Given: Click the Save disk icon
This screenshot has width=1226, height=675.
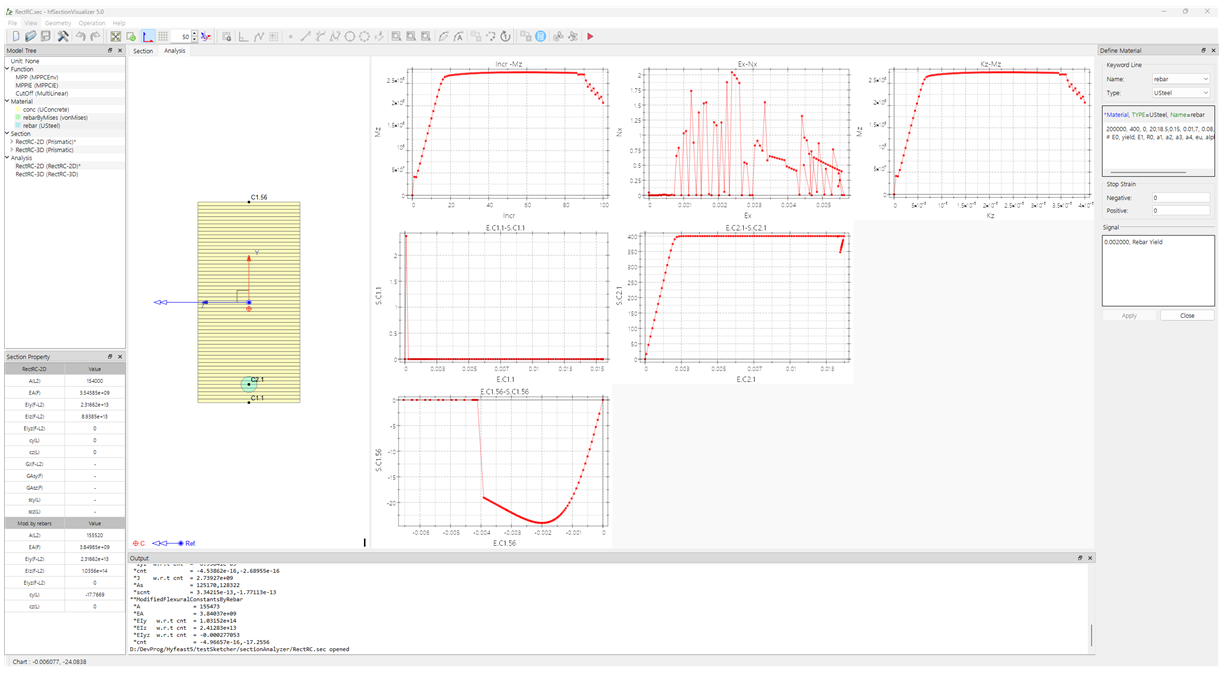Looking at the screenshot, I should (x=45, y=36).
